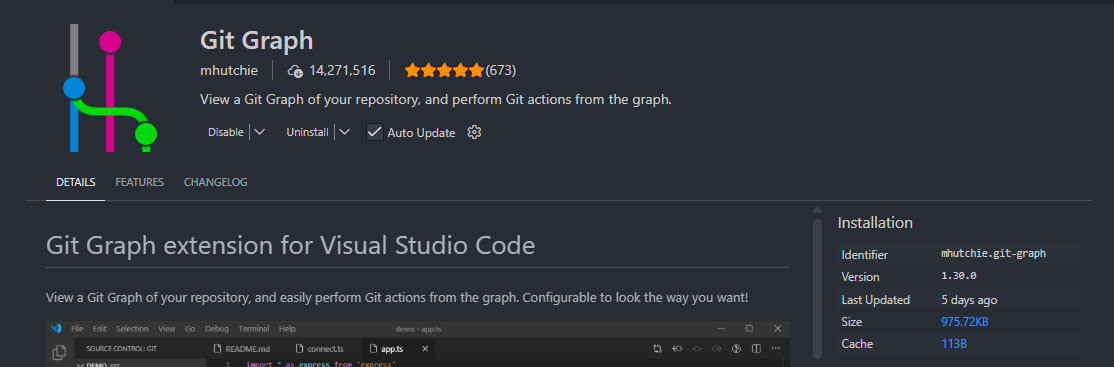Click the Git Graph title text
The width and height of the screenshot is (1114, 367).
tap(256, 40)
